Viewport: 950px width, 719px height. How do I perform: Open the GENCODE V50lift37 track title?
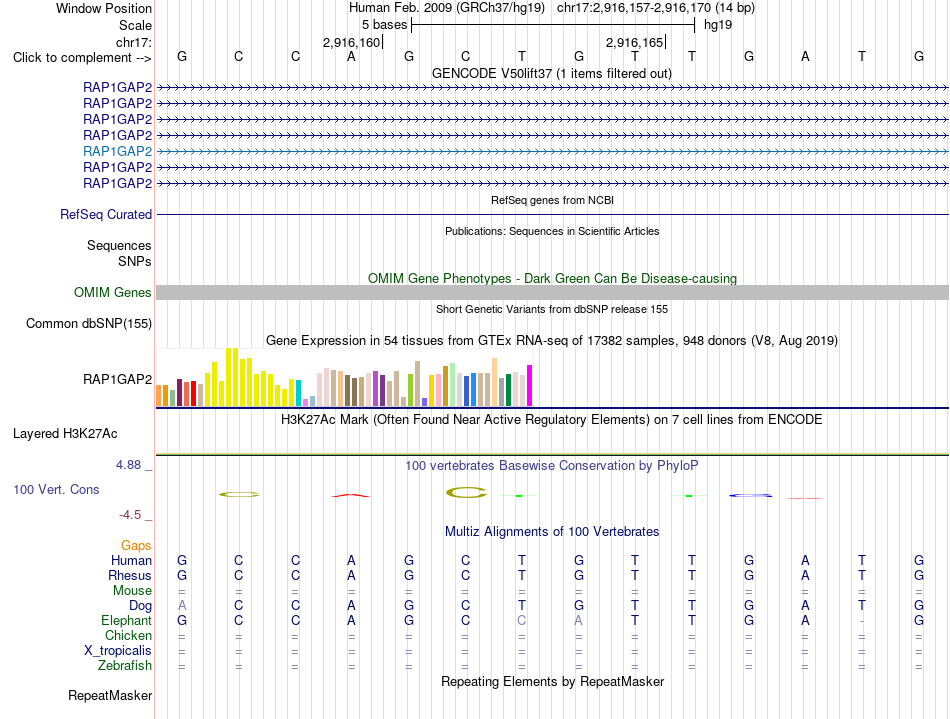552,73
